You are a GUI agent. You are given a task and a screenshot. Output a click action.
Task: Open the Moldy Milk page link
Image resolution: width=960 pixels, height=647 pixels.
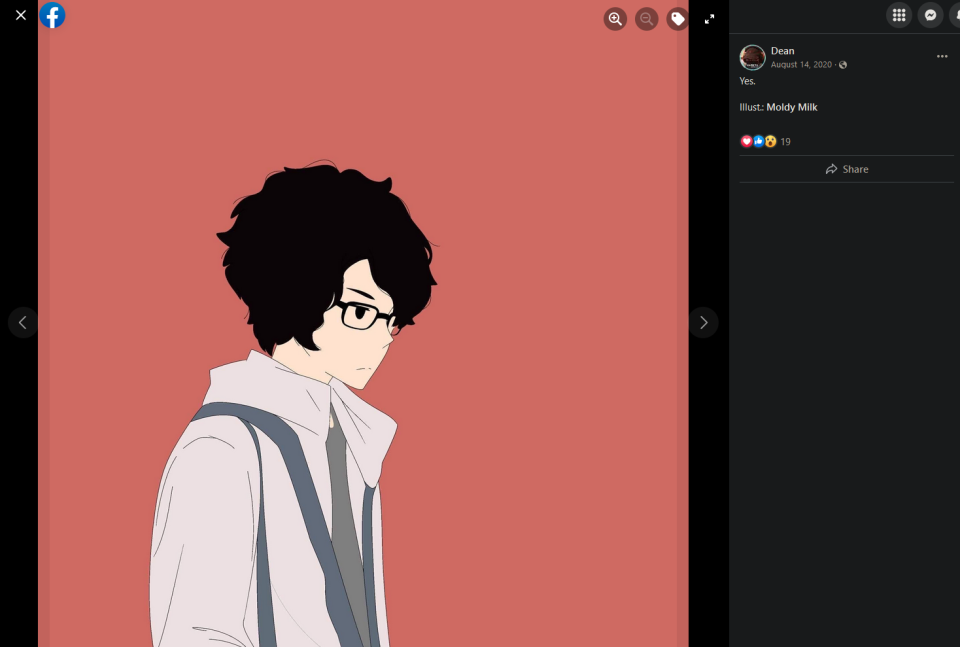click(792, 107)
